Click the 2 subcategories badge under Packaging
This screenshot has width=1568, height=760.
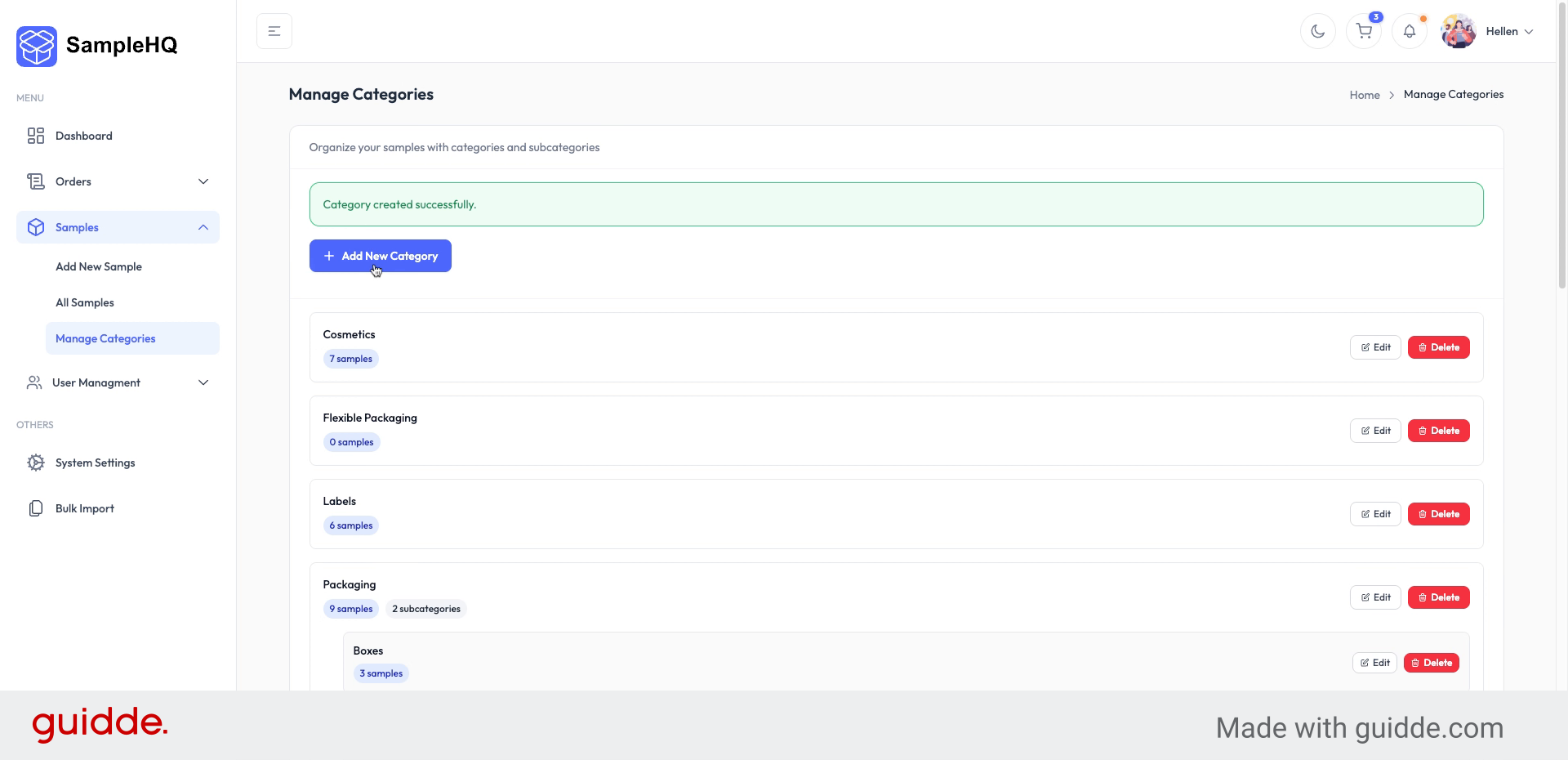point(425,608)
